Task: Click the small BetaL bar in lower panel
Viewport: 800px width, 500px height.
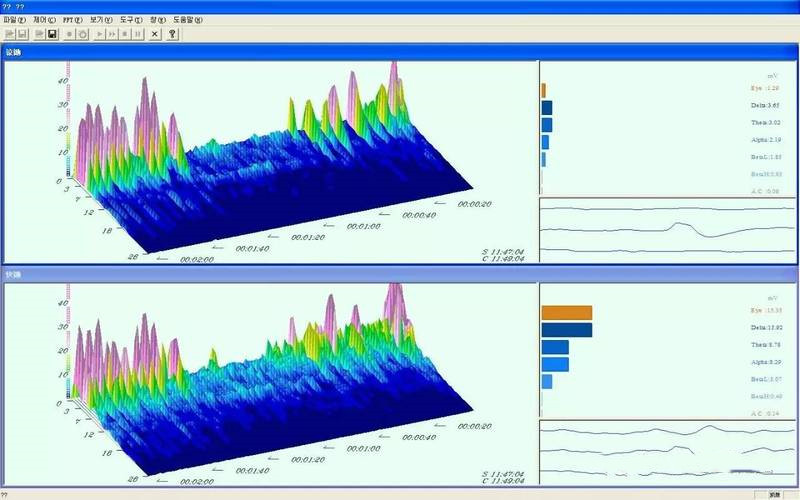Action: coord(546,382)
